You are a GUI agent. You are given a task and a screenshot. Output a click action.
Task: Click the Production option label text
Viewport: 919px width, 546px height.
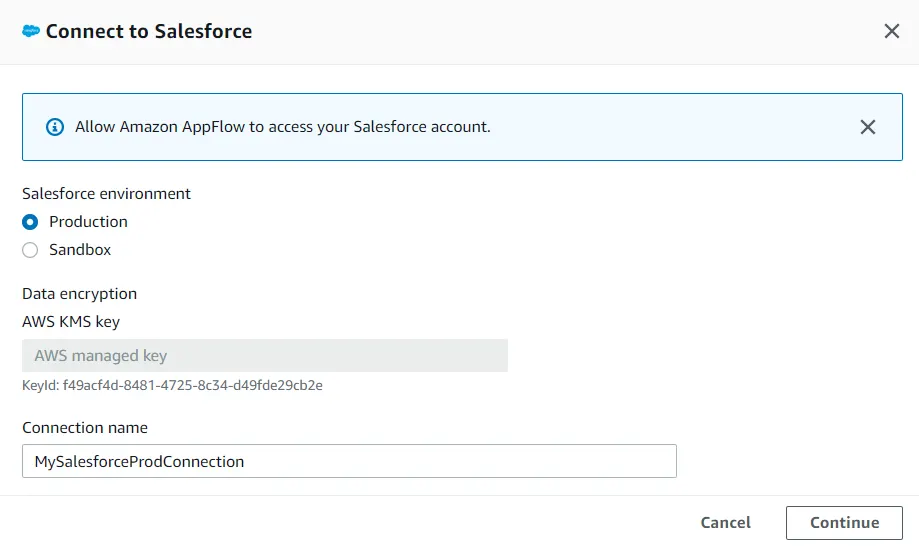pos(88,222)
